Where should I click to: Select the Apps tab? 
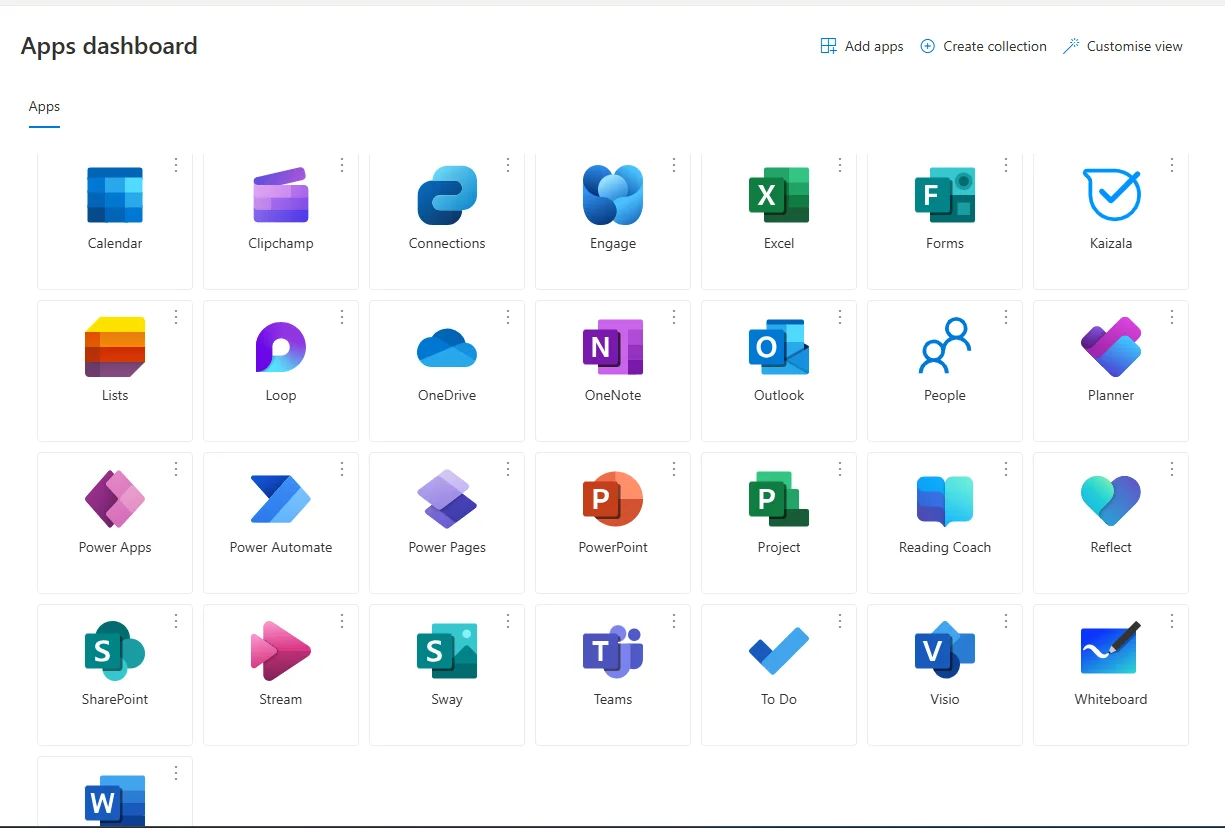(x=44, y=107)
